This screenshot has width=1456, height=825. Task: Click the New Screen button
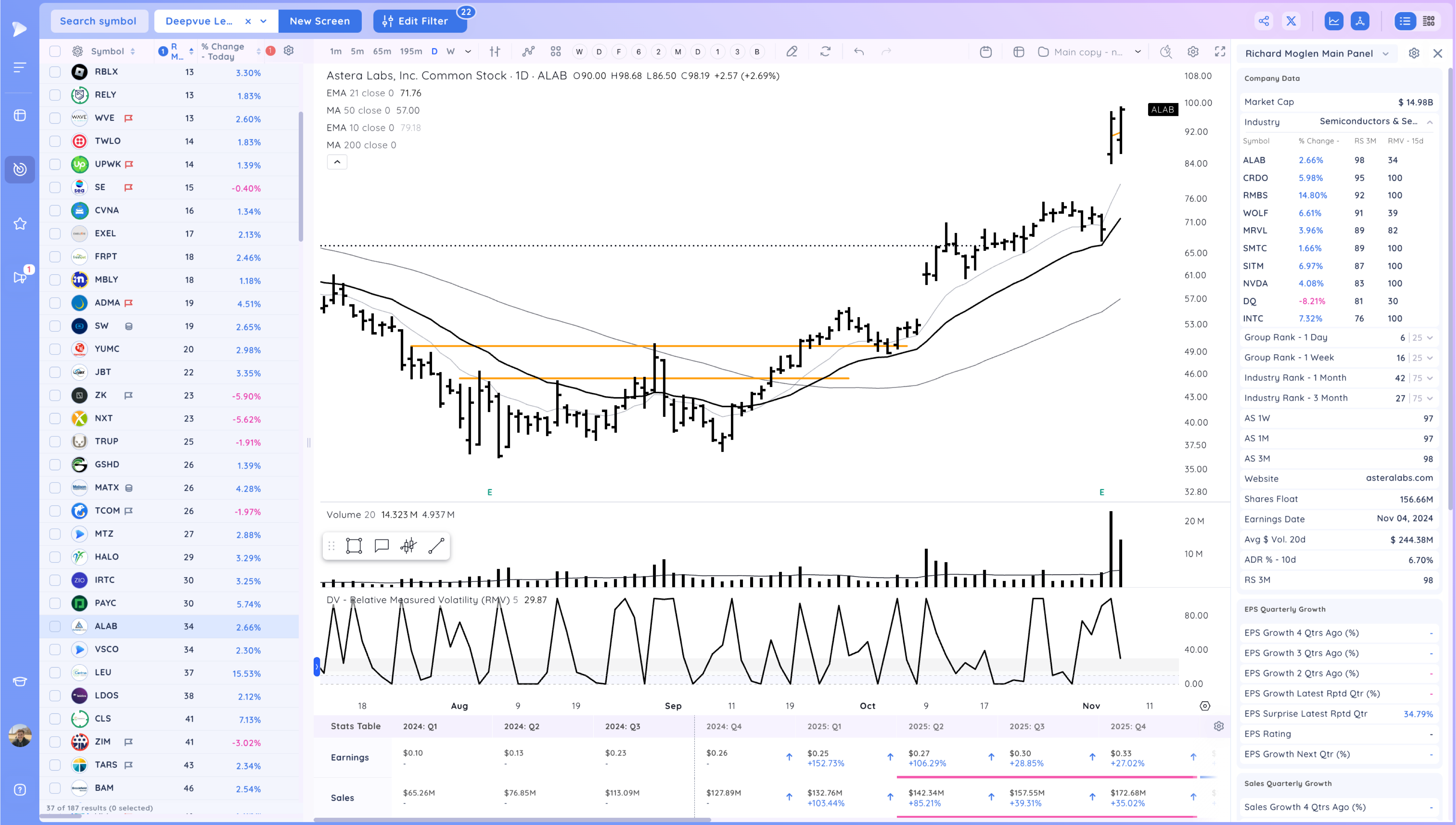pos(319,21)
